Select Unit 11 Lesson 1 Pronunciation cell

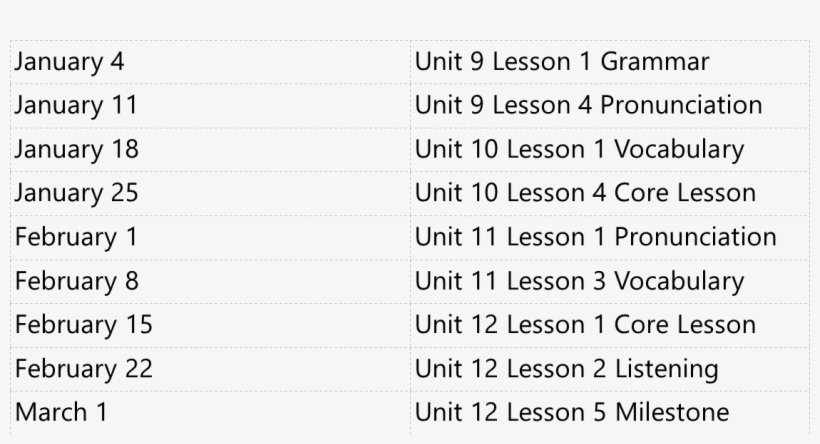595,237
